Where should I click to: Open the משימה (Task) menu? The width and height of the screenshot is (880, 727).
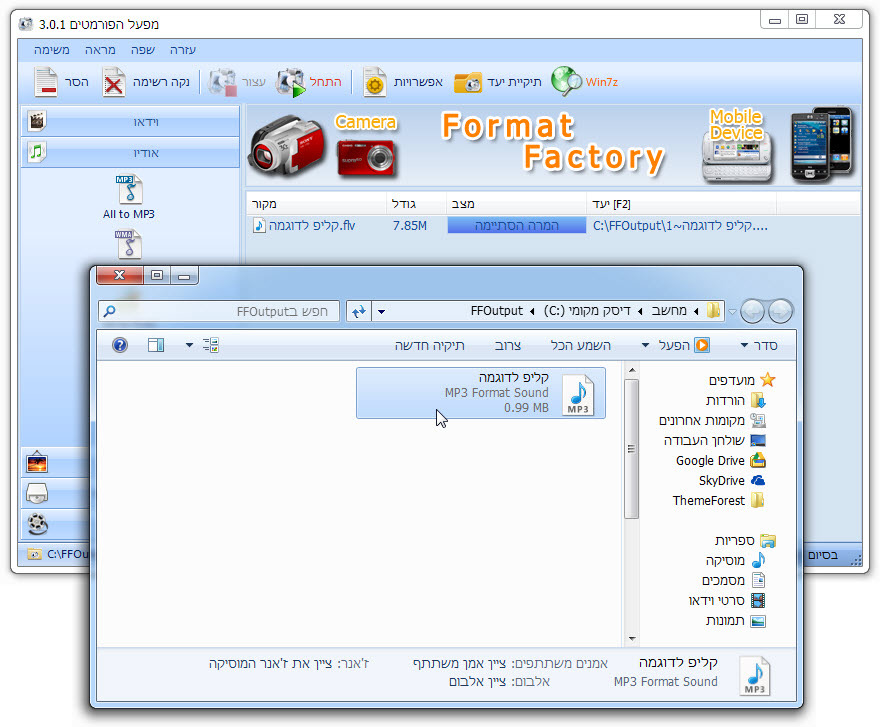52,50
